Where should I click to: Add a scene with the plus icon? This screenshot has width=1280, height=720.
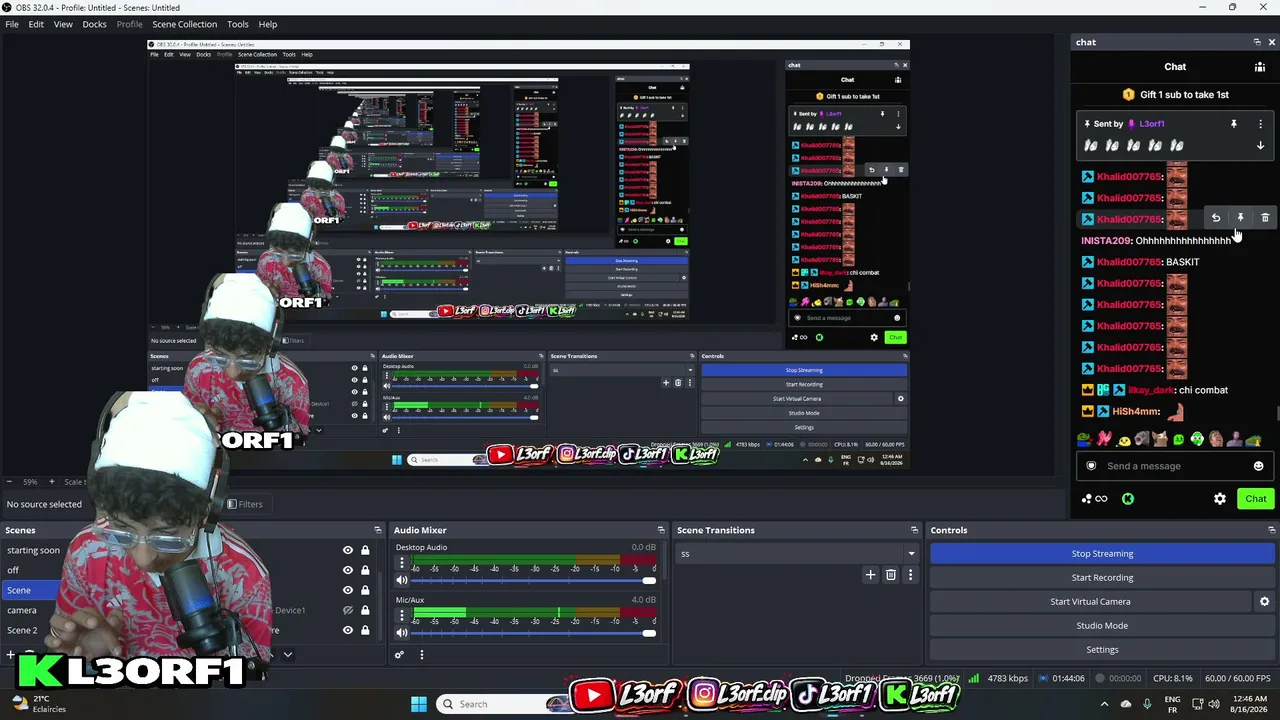pos(10,655)
